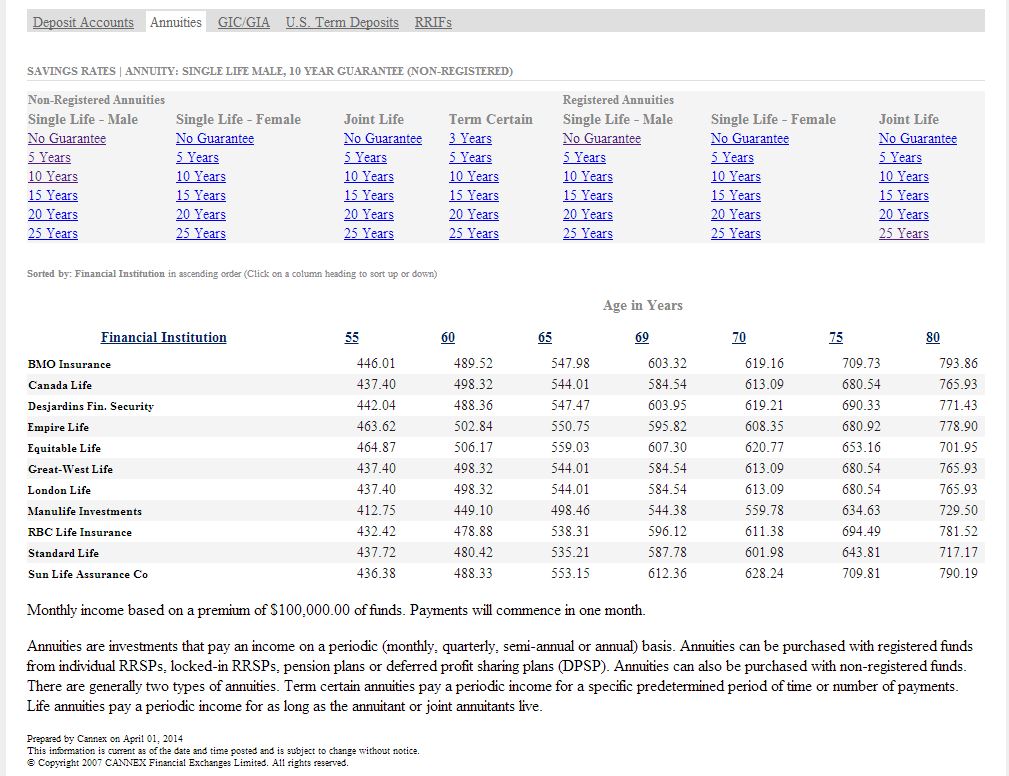Sort by age 65 column heading
The height and width of the screenshot is (776, 1009).
545,337
